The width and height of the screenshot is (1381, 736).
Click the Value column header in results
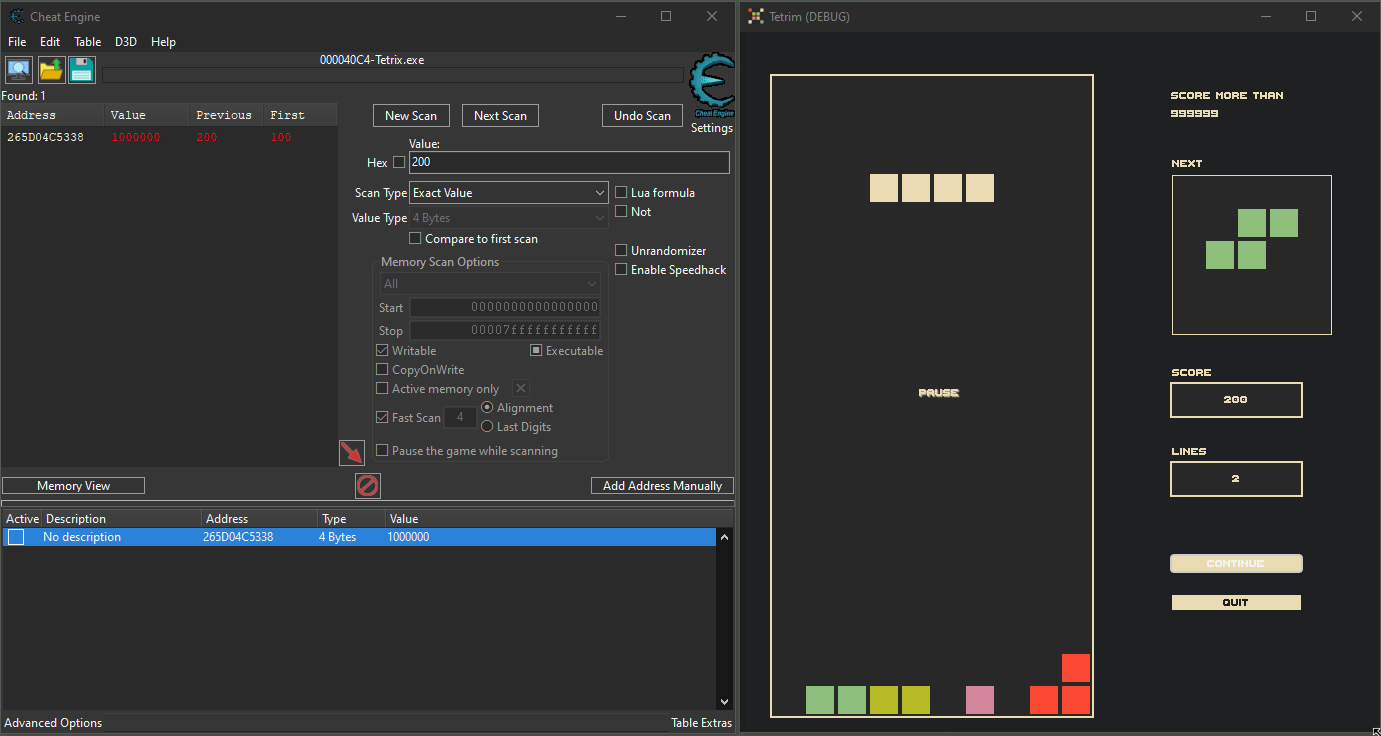click(146, 115)
